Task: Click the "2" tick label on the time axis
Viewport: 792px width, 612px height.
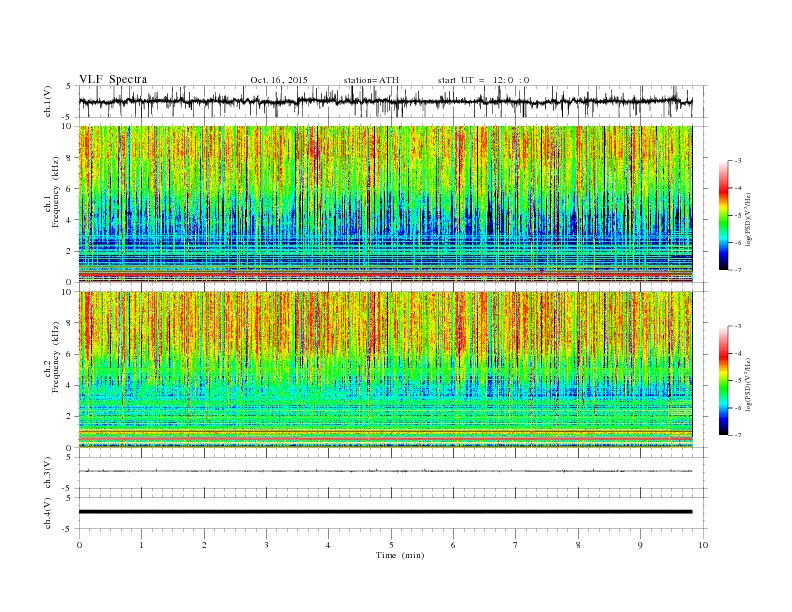Action: coord(204,545)
